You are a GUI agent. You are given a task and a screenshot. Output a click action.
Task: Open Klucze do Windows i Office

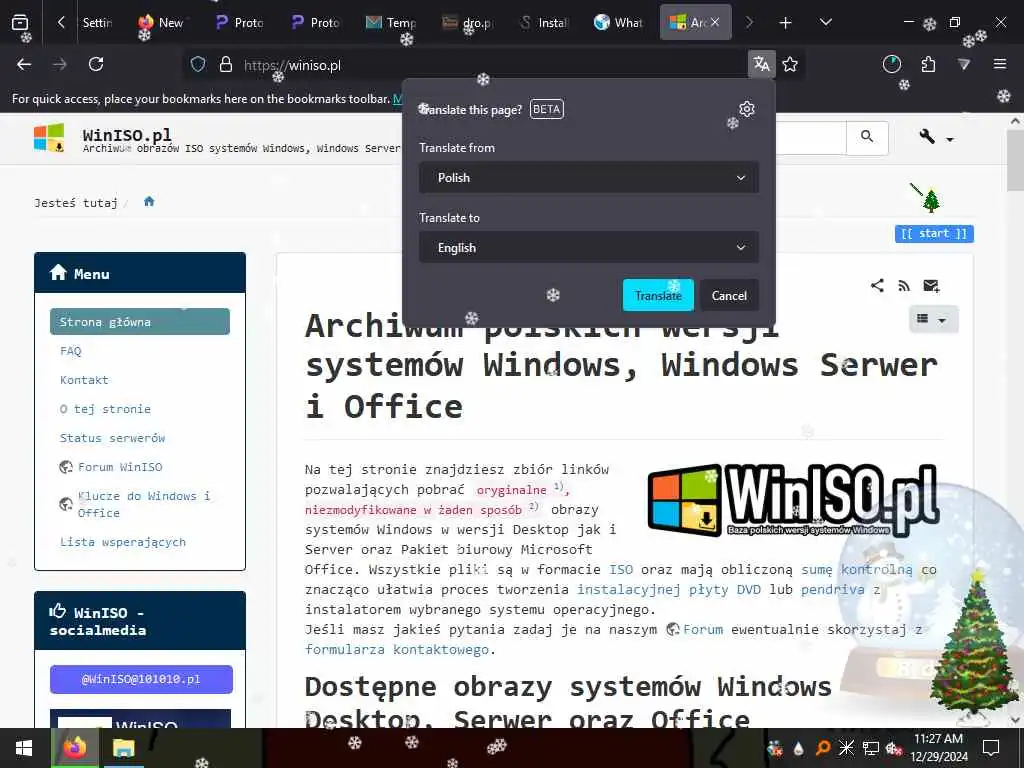click(x=144, y=504)
